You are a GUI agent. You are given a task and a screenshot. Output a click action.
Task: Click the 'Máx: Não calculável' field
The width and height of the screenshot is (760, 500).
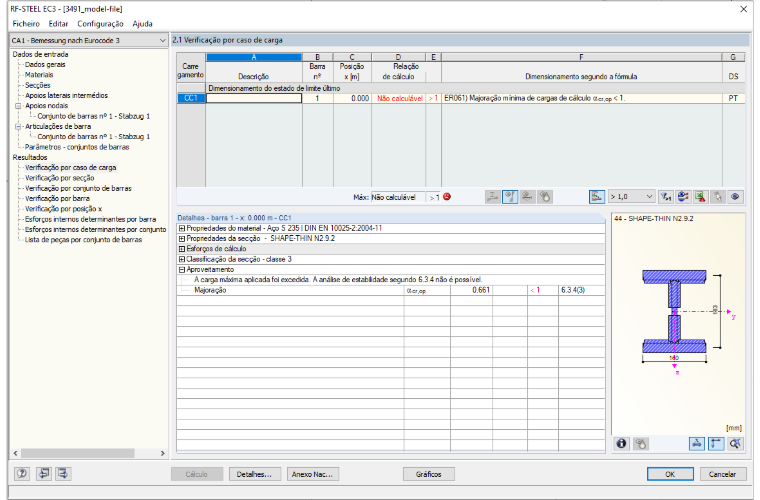(397, 197)
